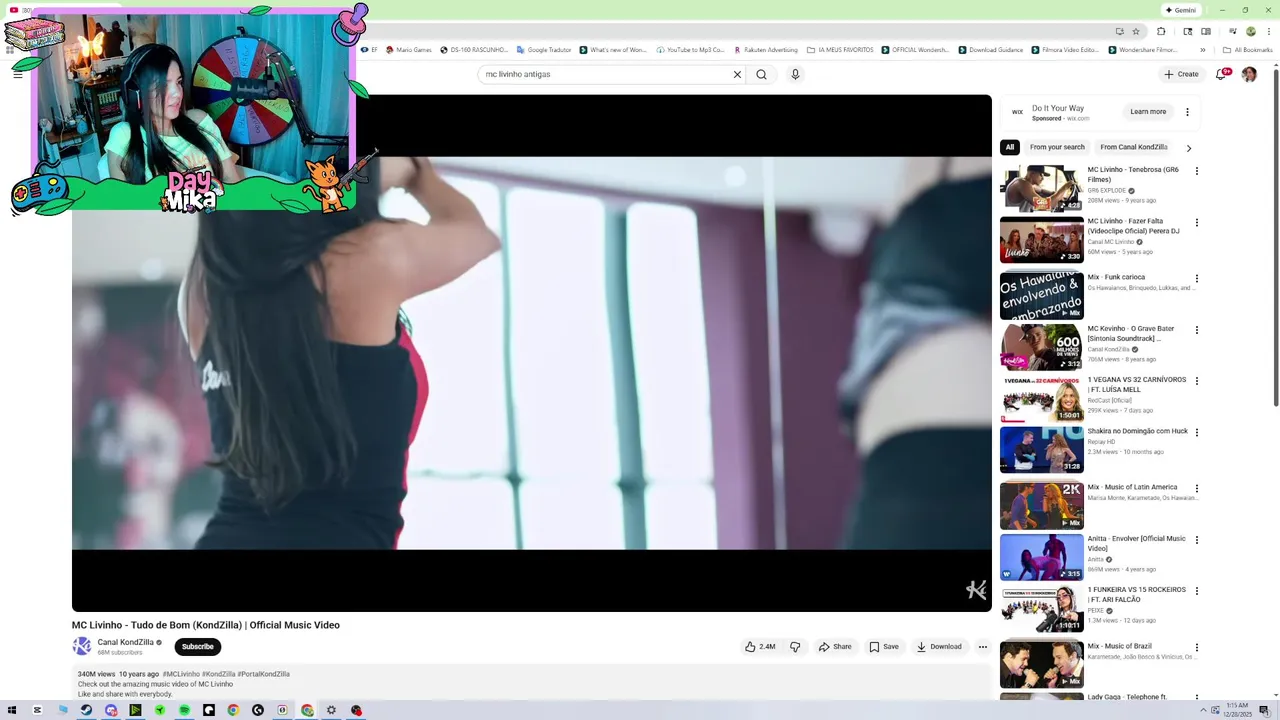Select the From Canal KondZilla chip
Viewport: 1280px width, 720px height.
coord(1134,147)
